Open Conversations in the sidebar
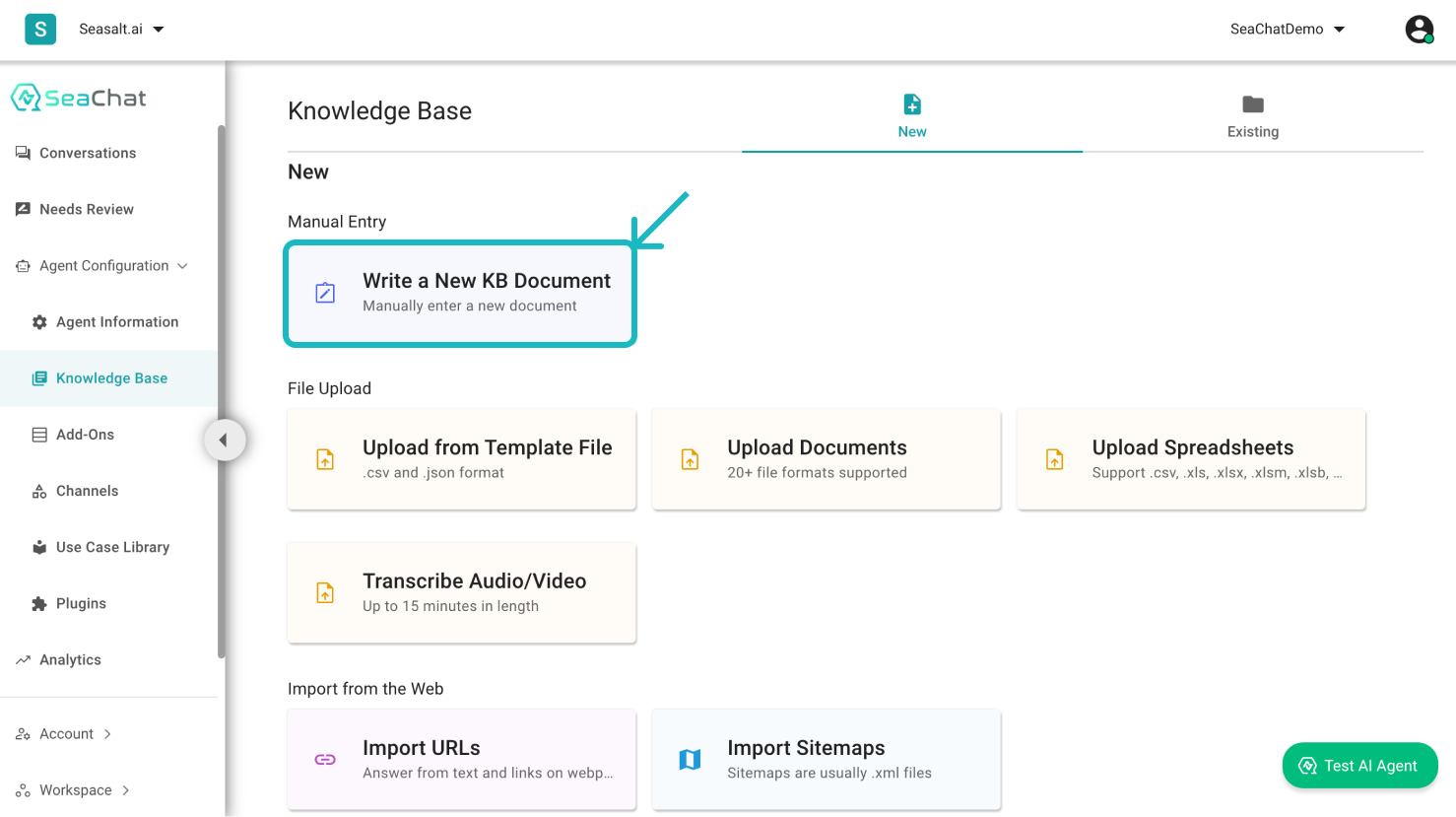 point(88,153)
